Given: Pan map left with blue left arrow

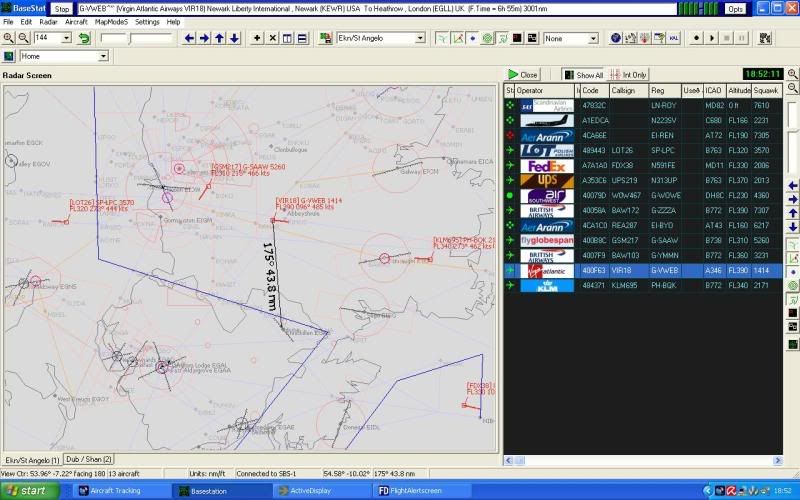Looking at the screenshot, I should [190, 38].
